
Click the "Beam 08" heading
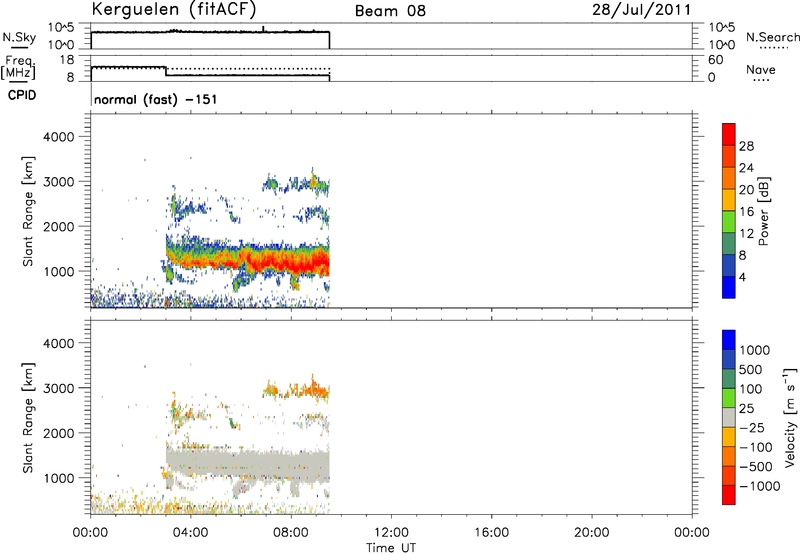[x=390, y=11]
